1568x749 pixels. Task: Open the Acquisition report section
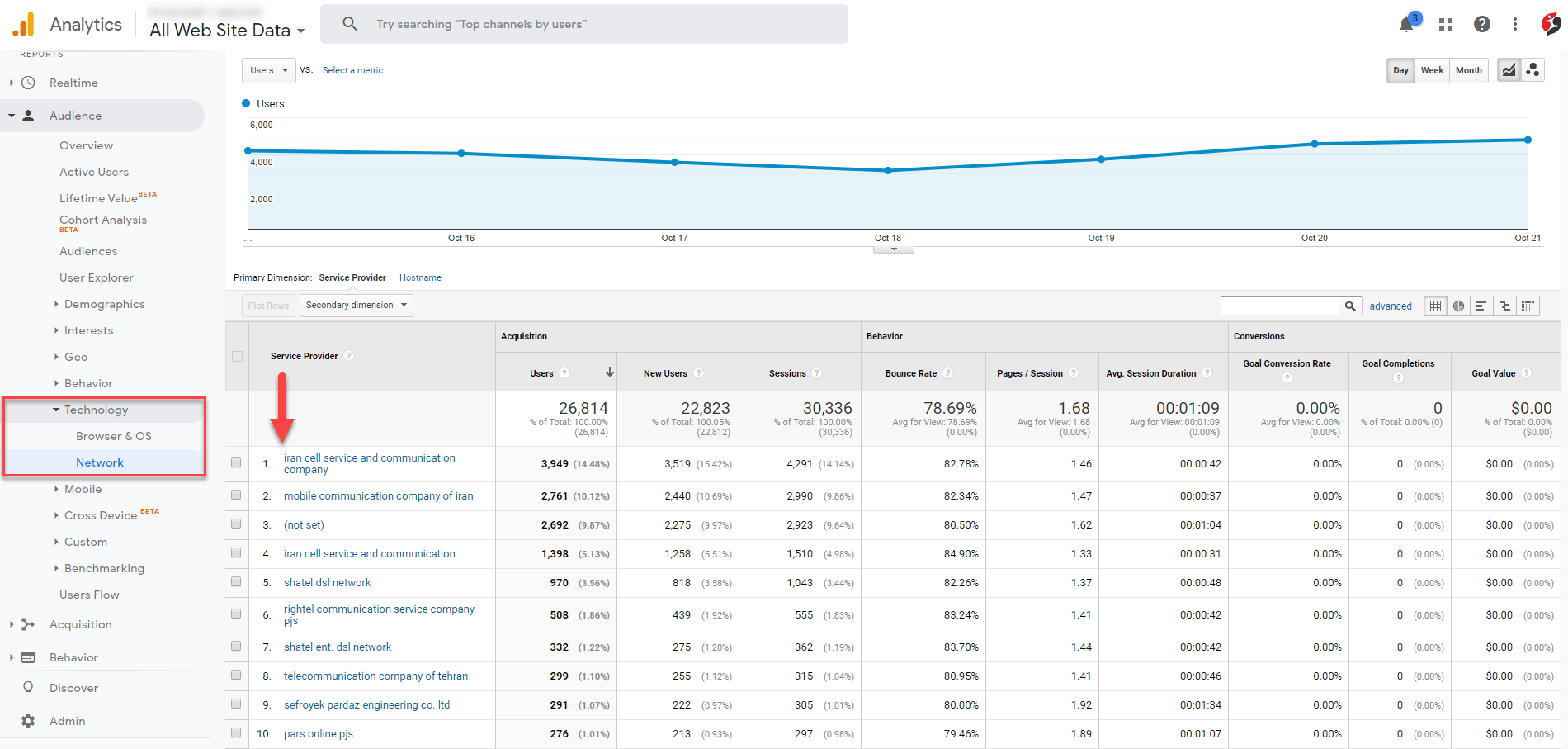point(80,623)
